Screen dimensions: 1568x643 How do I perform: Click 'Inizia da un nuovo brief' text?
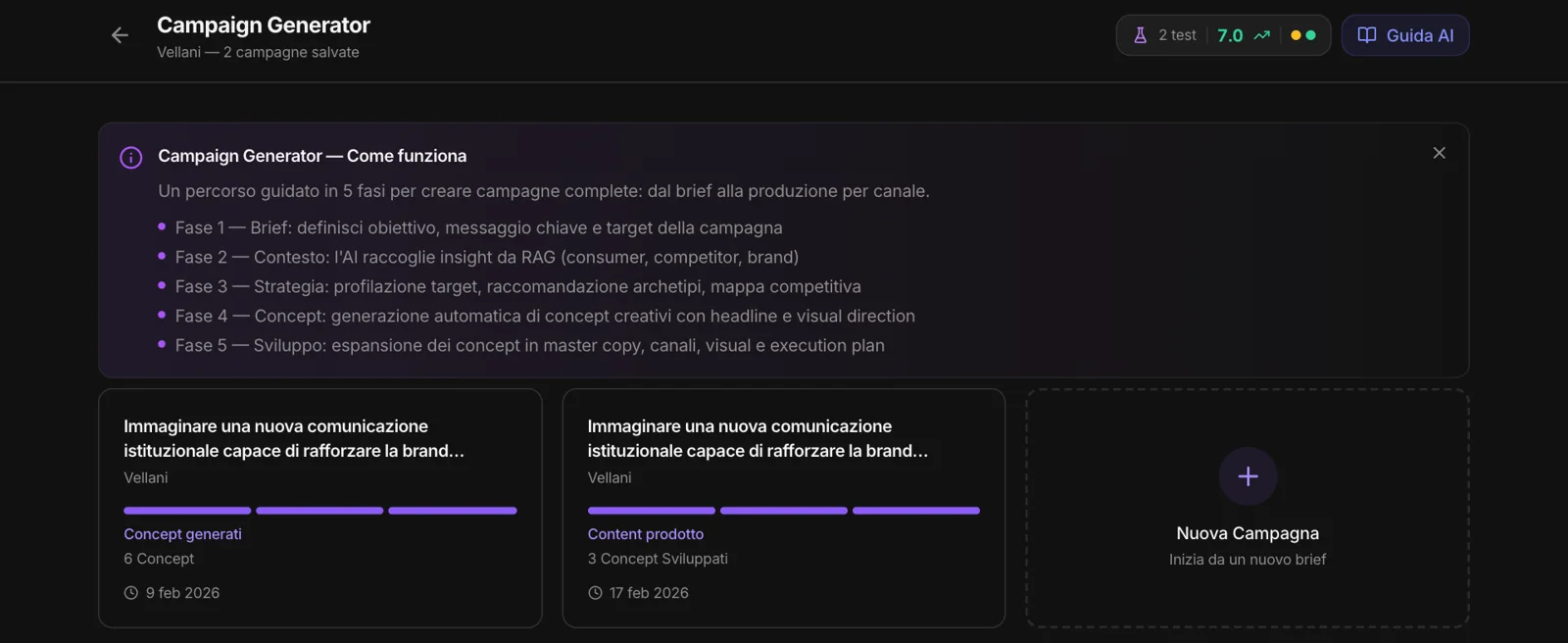(x=1248, y=560)
